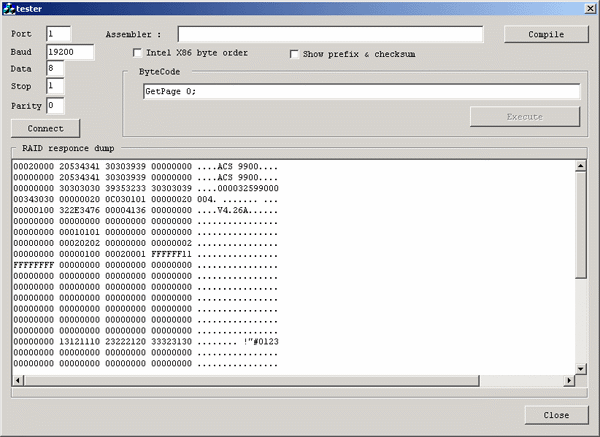The image size is (600, 437).
Task: Click the dump scroll up arrow
Action: point(580,166)
